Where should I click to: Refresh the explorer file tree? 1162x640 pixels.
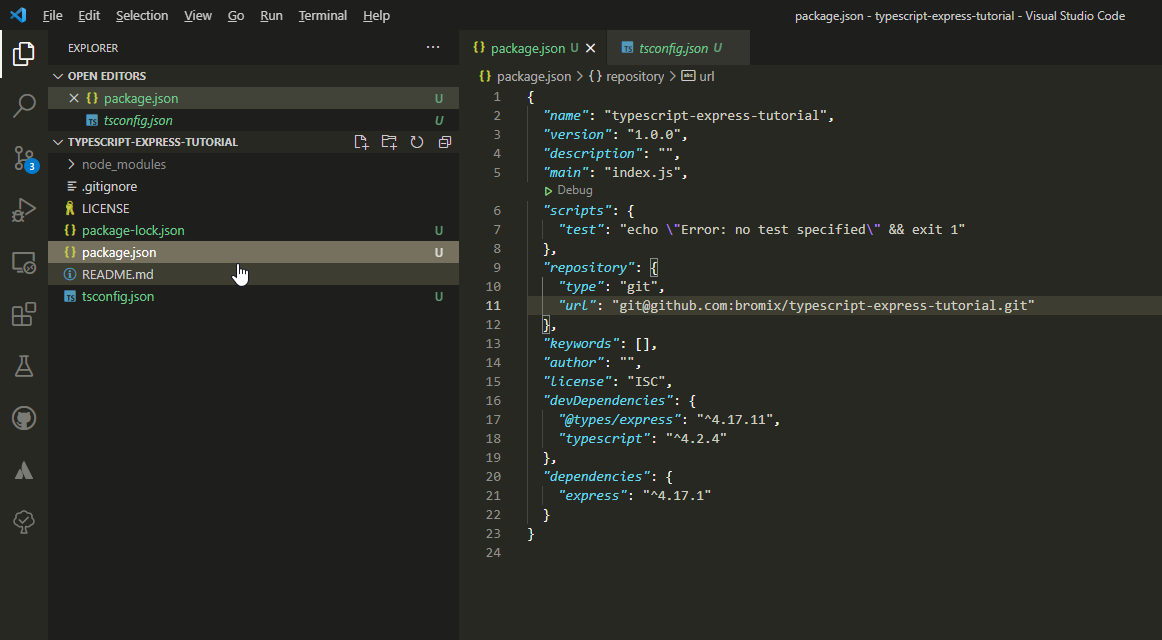click(x=417, y=142)
